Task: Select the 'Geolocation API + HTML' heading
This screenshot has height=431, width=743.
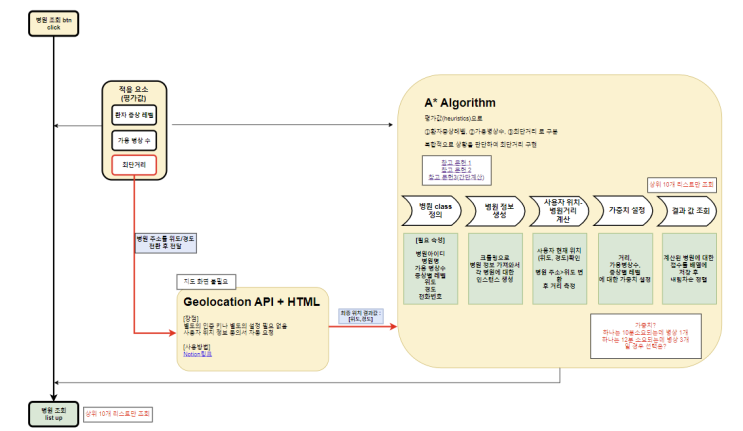Action: (251, 302)
